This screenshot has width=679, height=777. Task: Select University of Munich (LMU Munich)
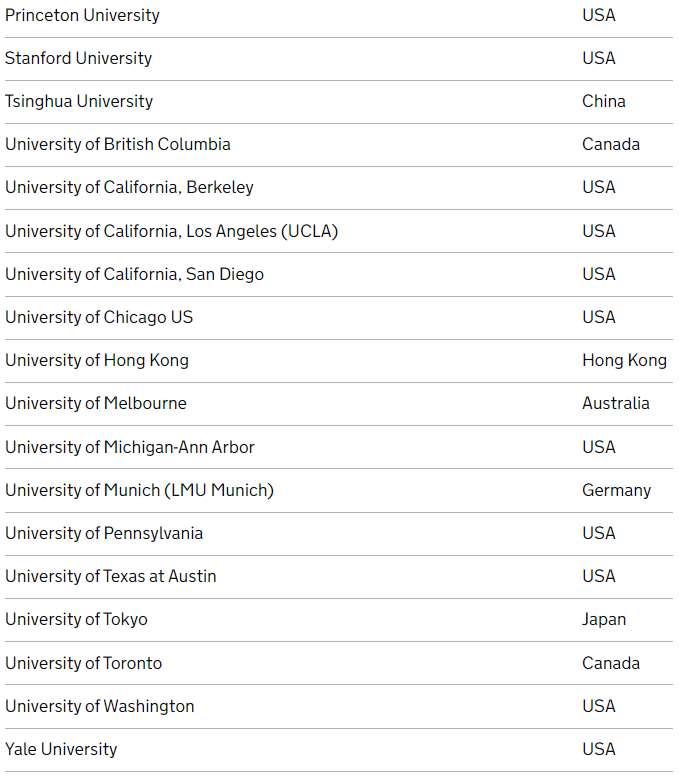[139, 491]
